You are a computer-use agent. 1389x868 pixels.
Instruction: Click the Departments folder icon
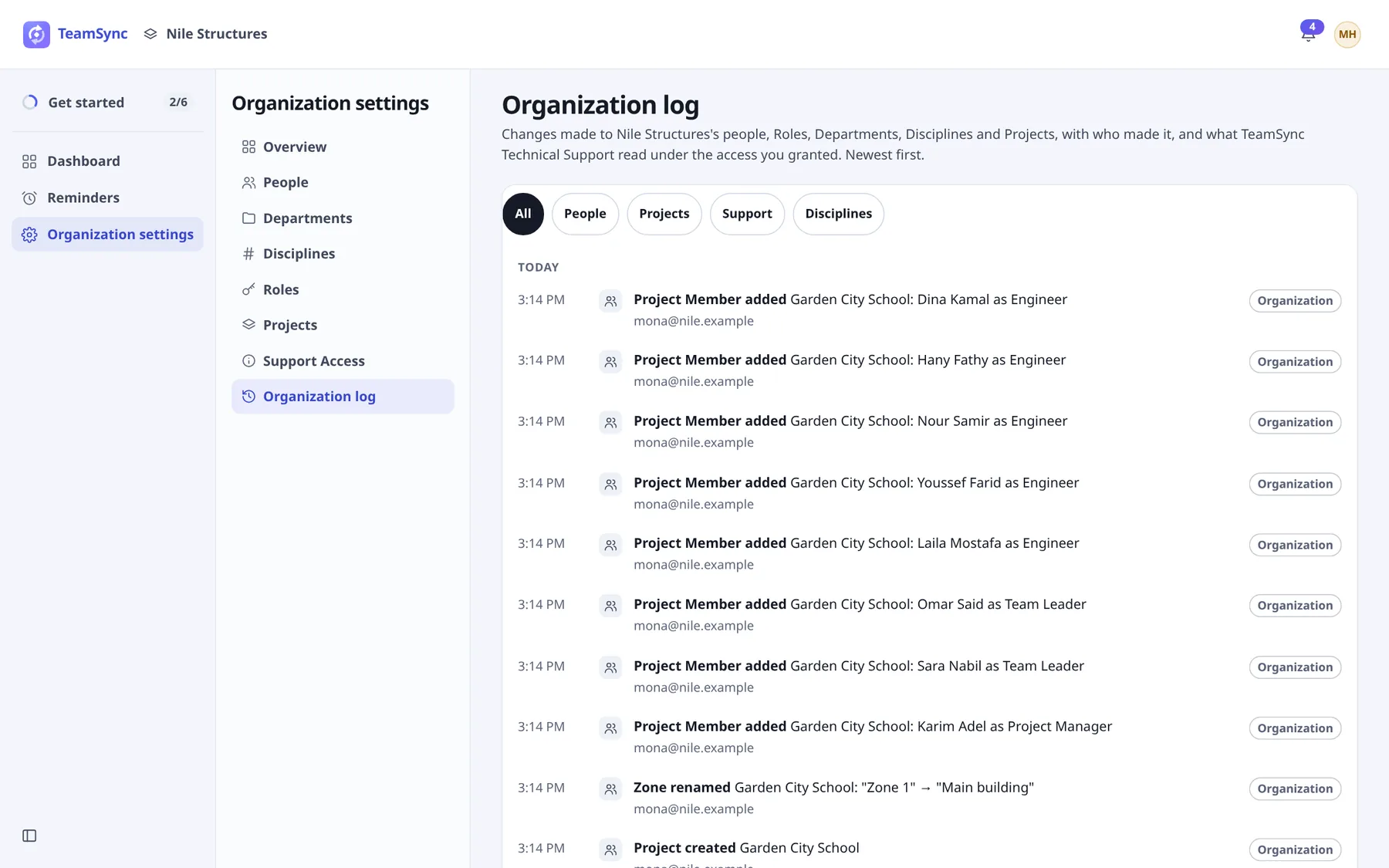coord(248,218)
